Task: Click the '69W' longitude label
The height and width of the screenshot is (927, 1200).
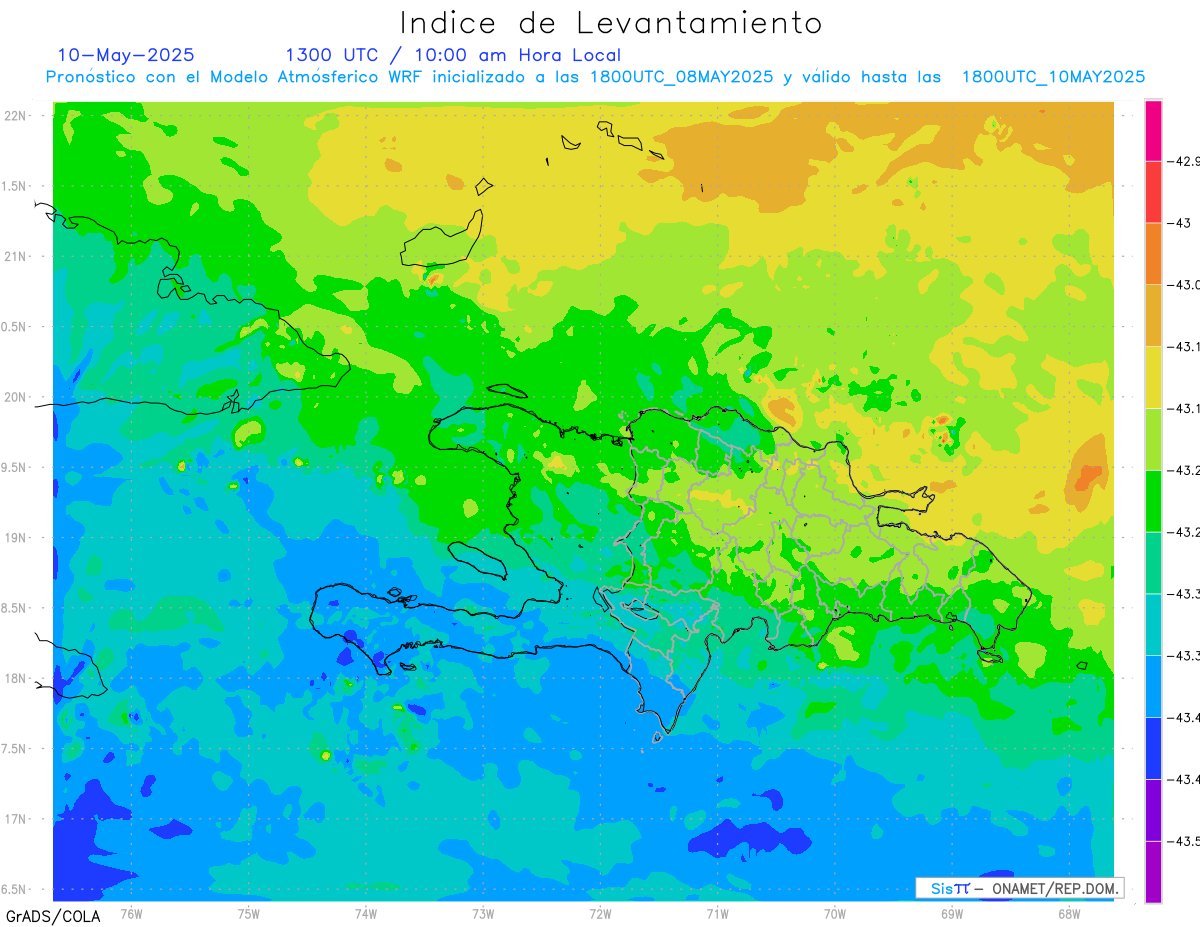Action: tap(951, 914)
